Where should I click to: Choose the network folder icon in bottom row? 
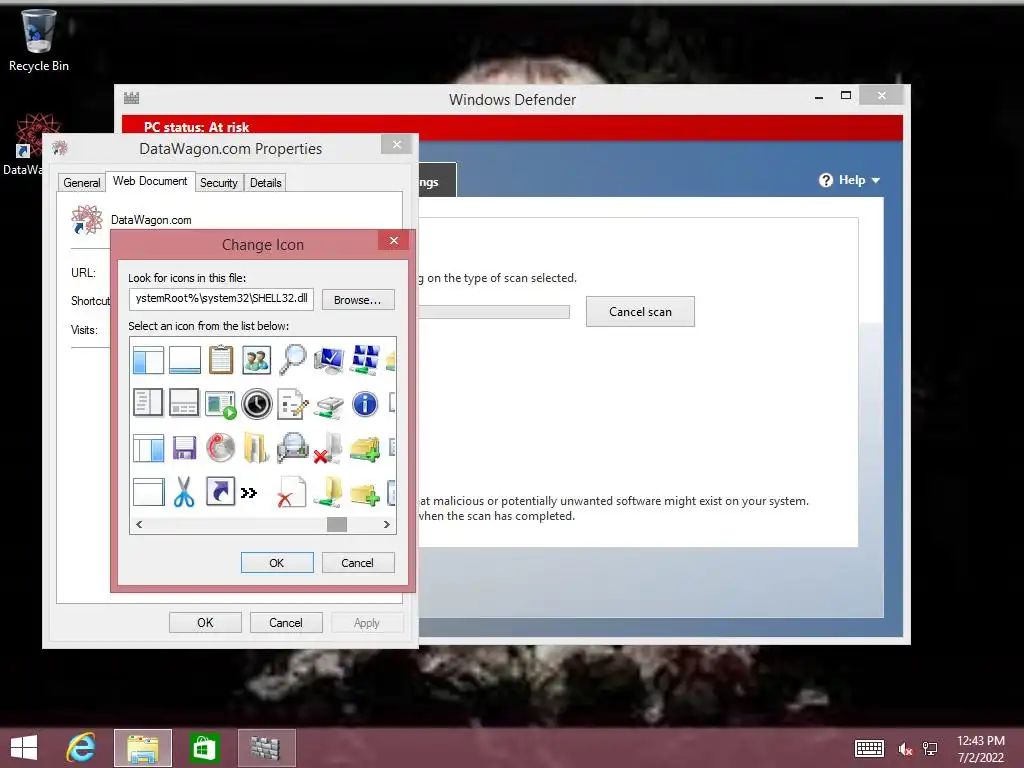pos(328,492)
